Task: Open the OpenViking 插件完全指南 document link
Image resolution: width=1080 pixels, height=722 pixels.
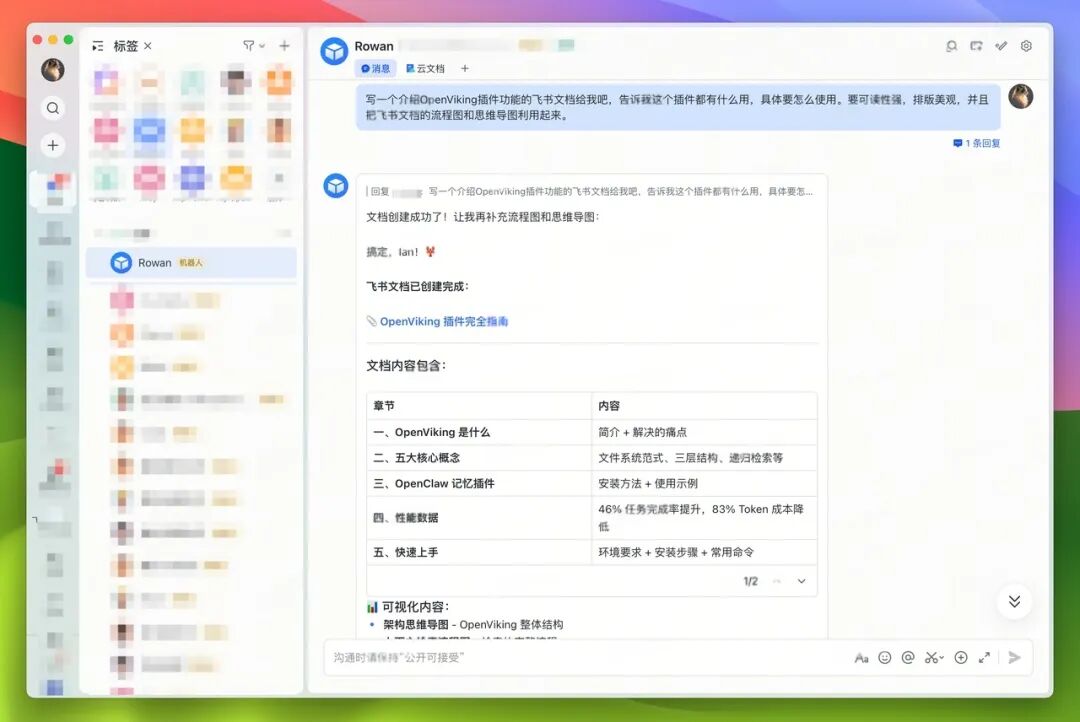Action: (444, 322)
